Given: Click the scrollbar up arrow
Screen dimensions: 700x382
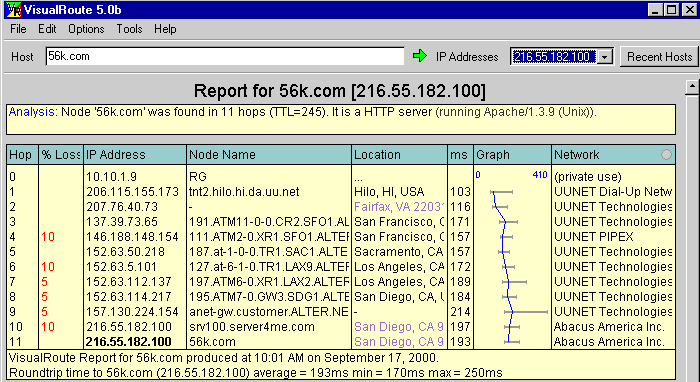Looking at the screenshot, I should click(x=692, y=86).
